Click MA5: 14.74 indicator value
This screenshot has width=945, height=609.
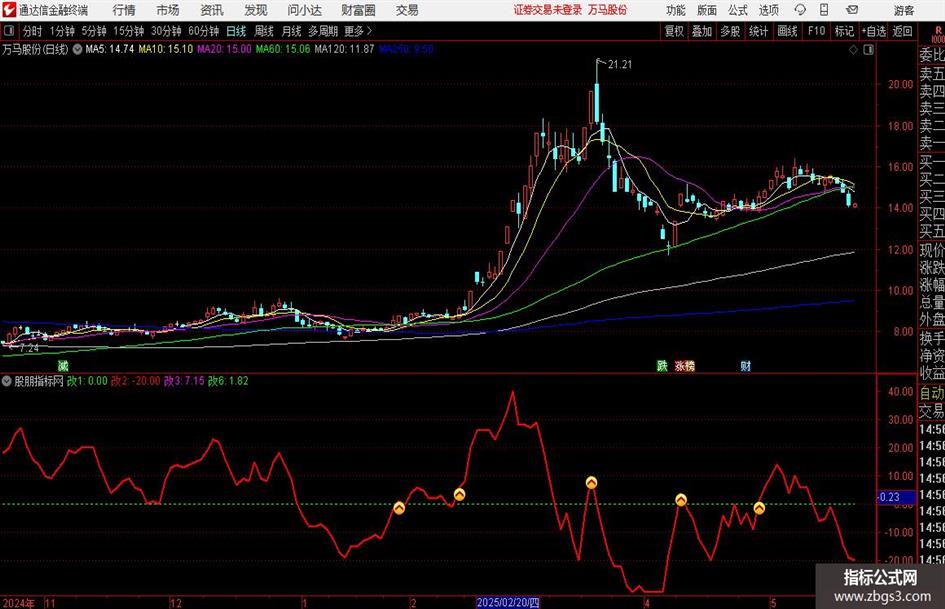point(110,49)
